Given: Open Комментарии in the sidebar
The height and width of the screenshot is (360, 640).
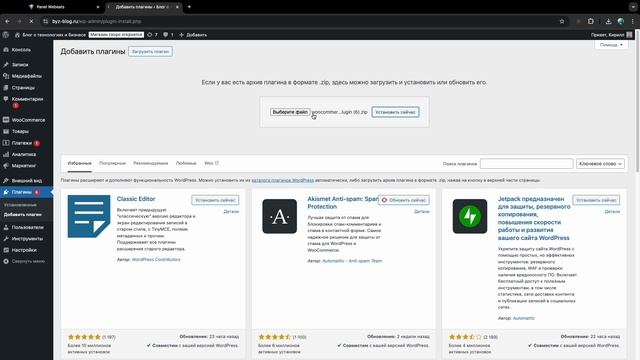Looking at the screenshot, I should [x=27, y=99].
